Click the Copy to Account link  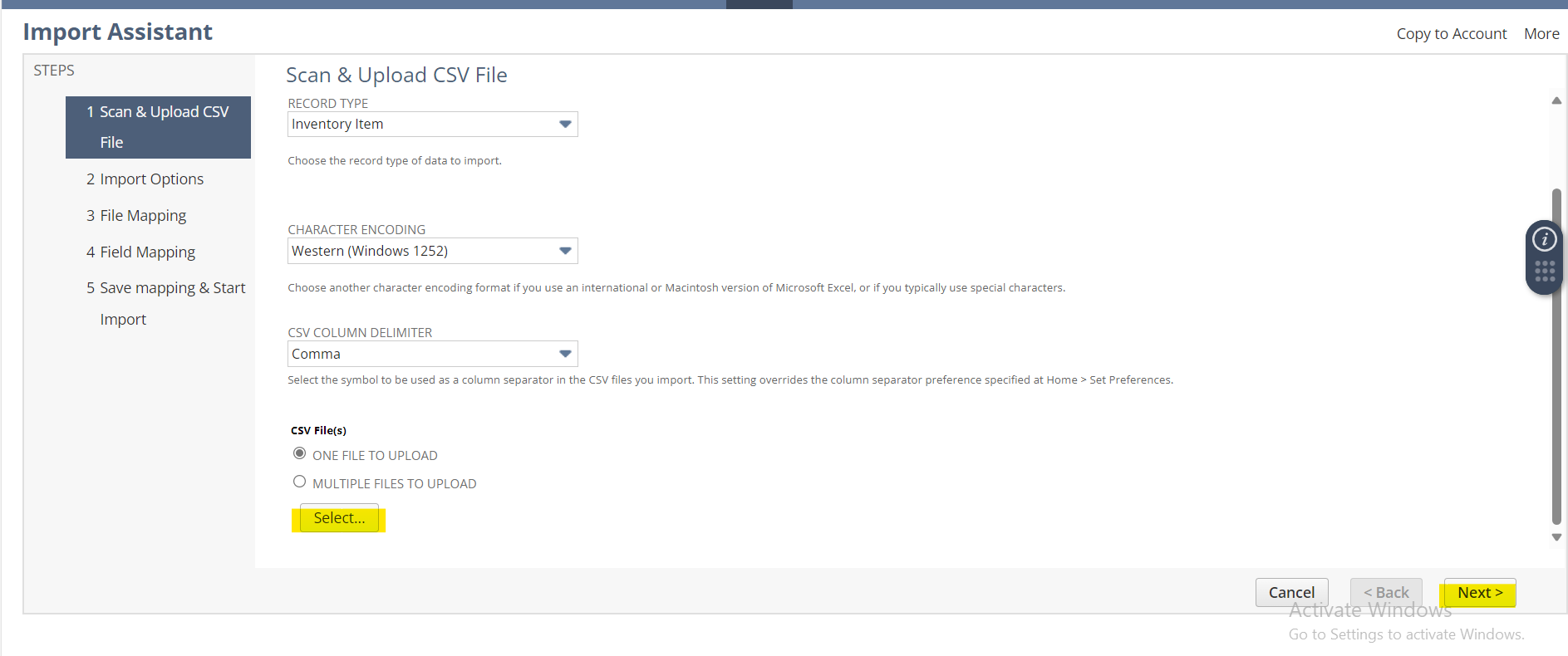[x=1452, y=34]
